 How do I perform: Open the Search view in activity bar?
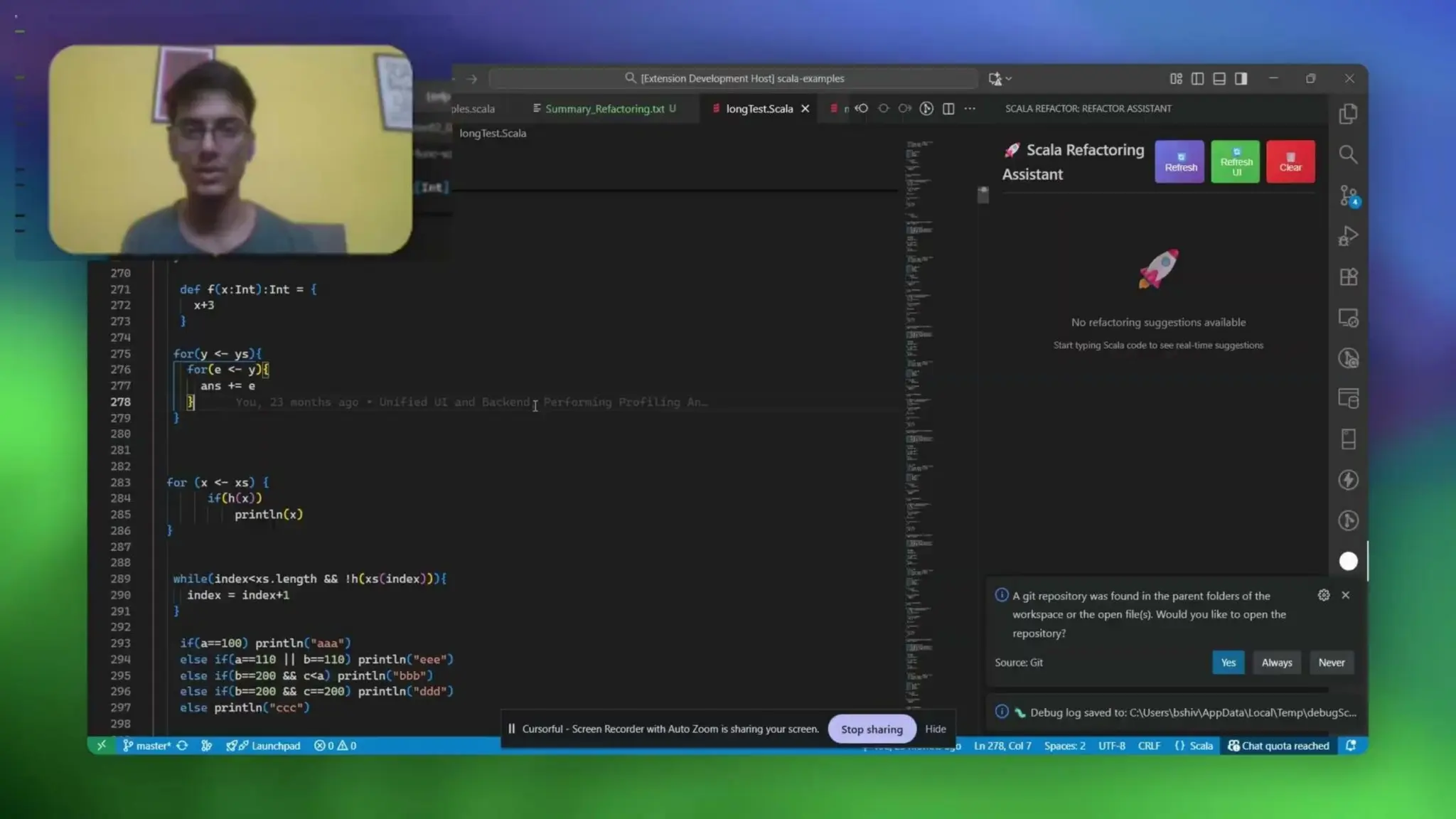[x=1348, y=154]
